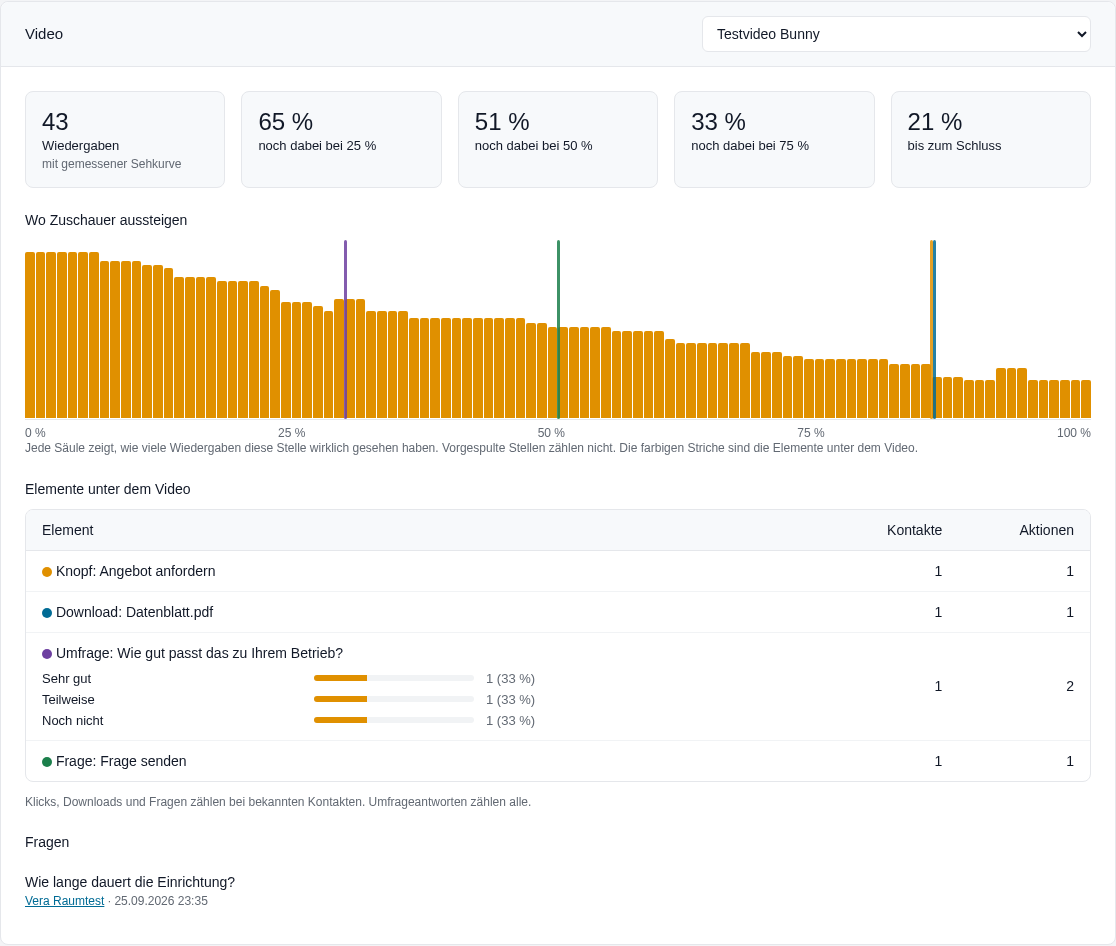This screenshot has width=1116, height=946.
Task: Click the Aktionen column header
Action: click(x=1046, y=530)
